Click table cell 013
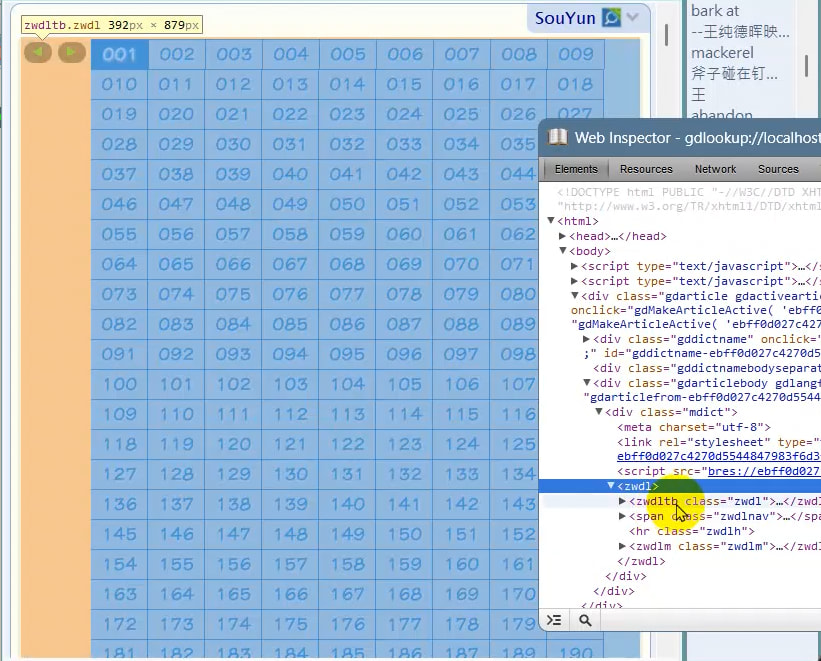The width and height of the screenshot is (821, 661). [x=290, y=84]
